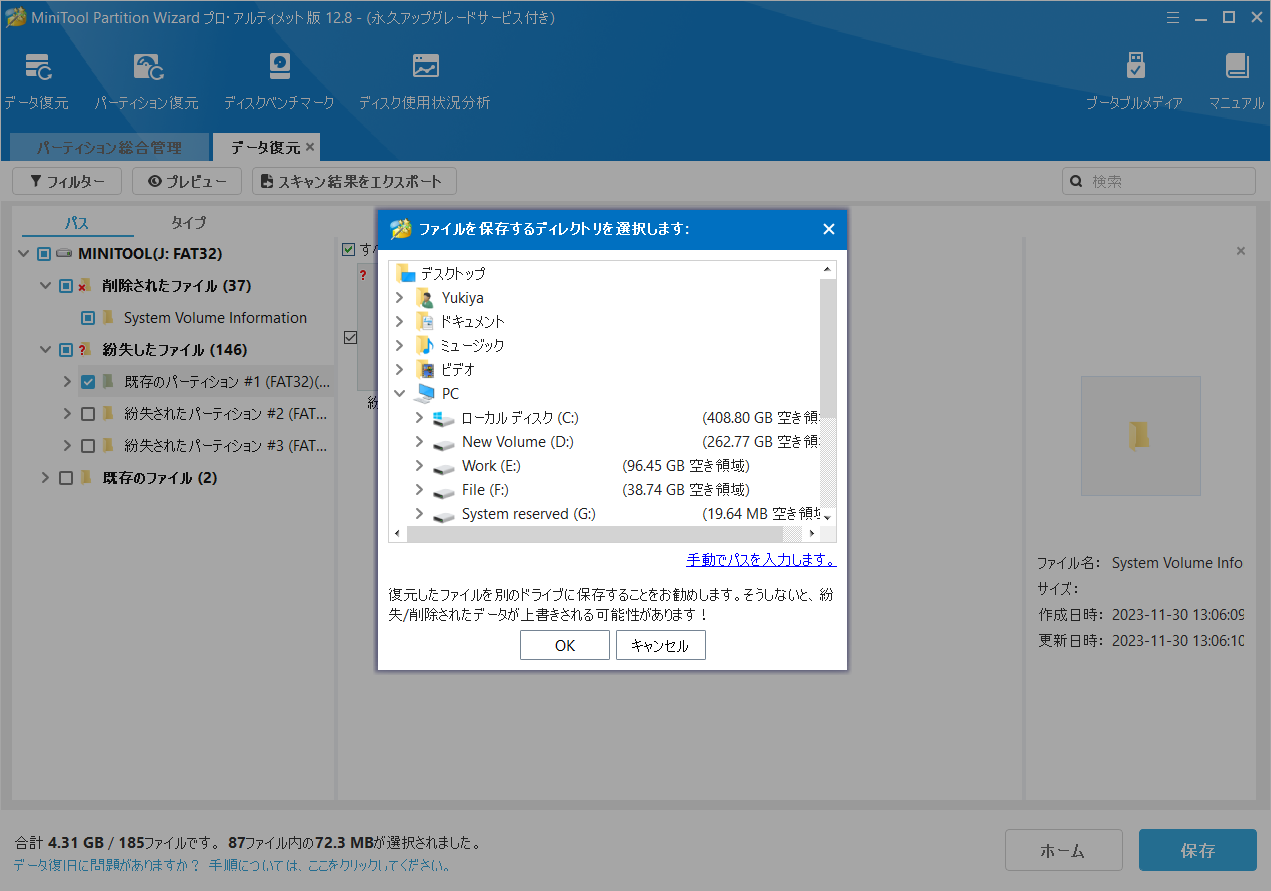Click MINITOOL(J: FAT32) drive icon
This screenshot has width=1271, height=891.
[x=65, y=254]
